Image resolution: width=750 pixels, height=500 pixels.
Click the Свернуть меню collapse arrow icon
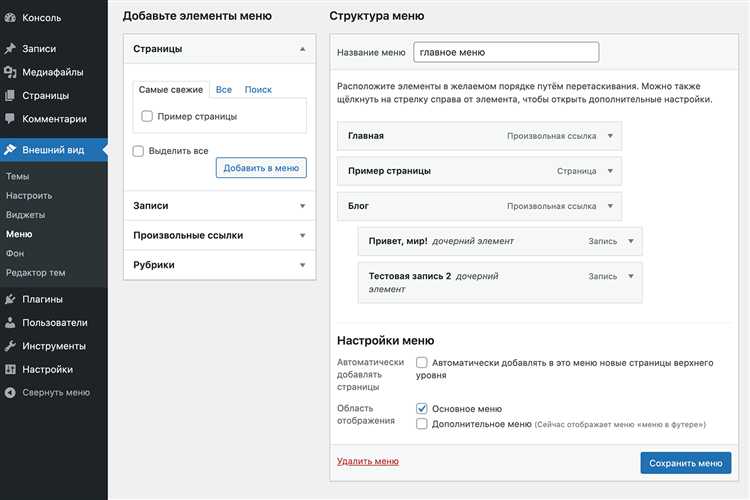tap(10, 392)
